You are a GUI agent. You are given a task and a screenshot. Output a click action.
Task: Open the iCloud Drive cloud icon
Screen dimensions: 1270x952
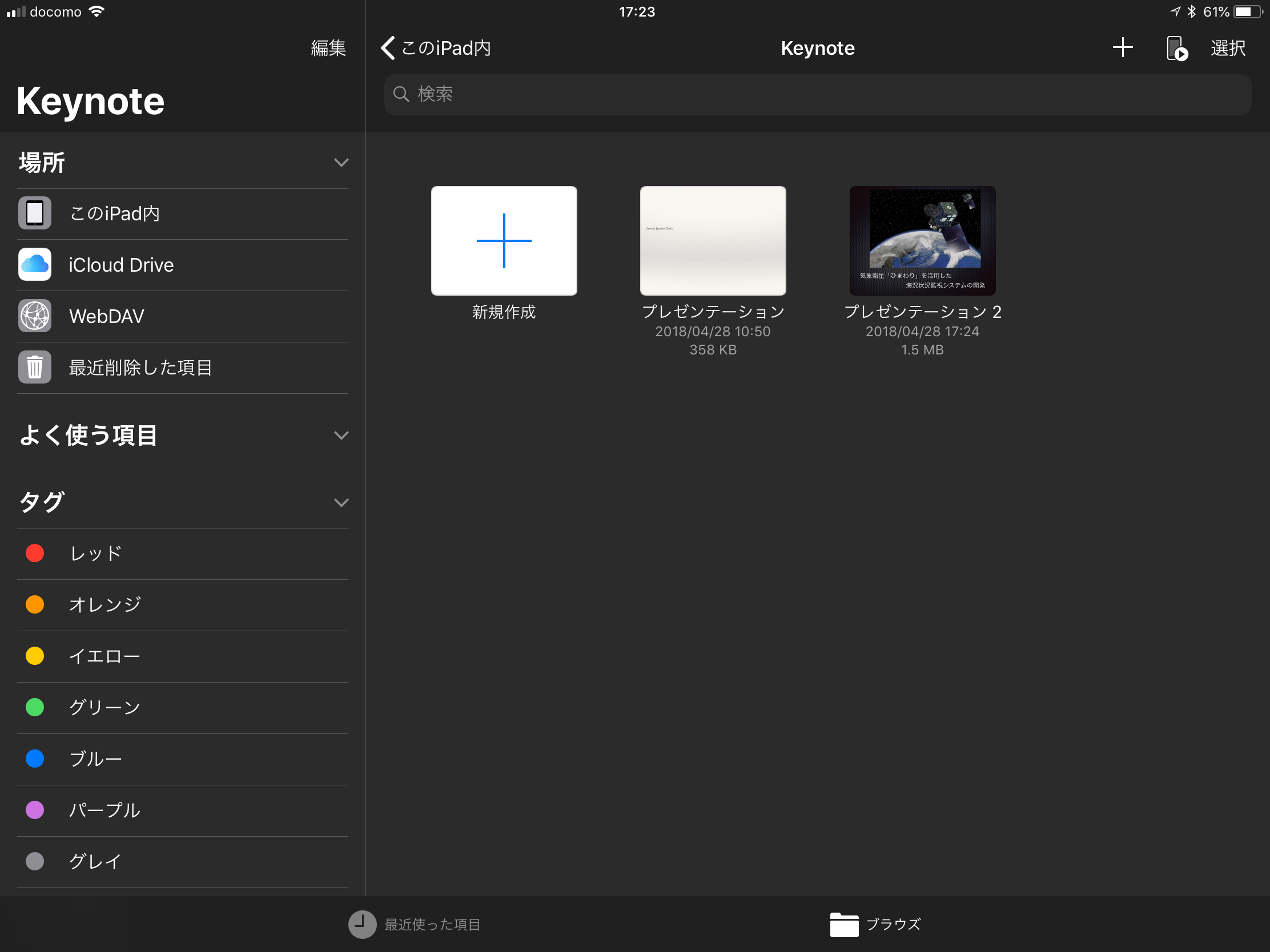(34, 265)
